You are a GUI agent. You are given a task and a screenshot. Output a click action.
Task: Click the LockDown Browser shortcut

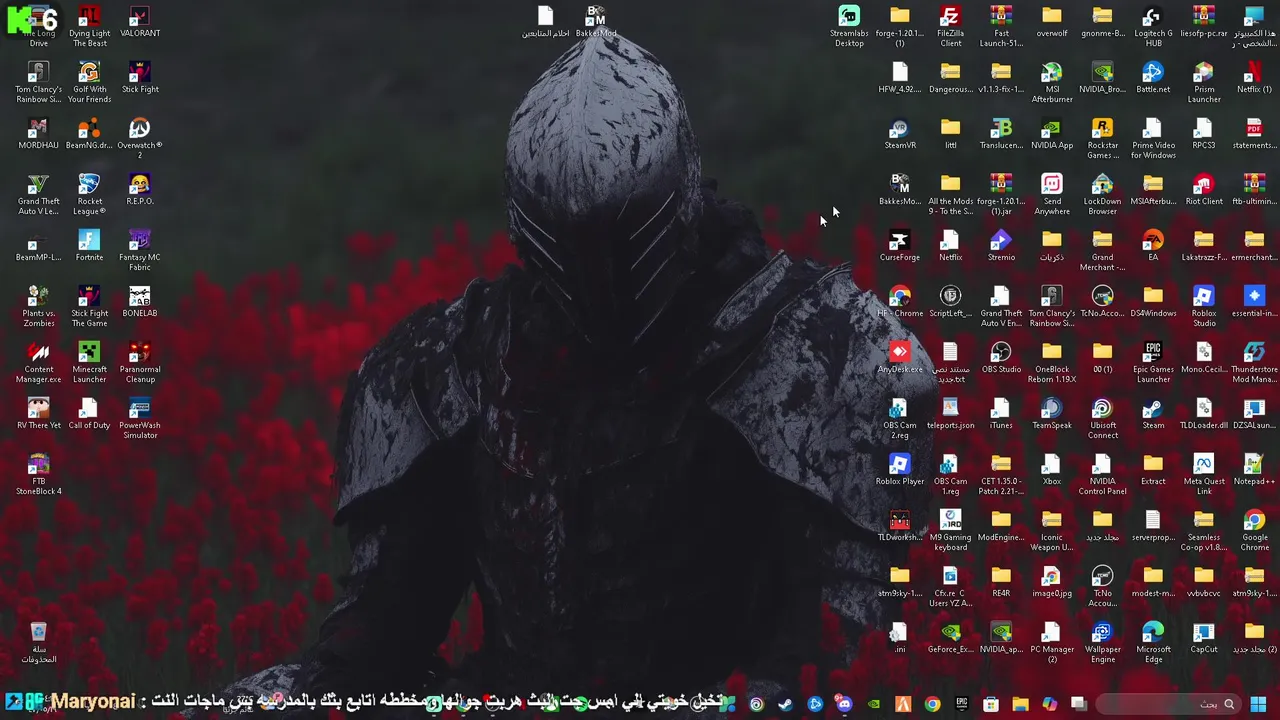[x=1102, y=194]
